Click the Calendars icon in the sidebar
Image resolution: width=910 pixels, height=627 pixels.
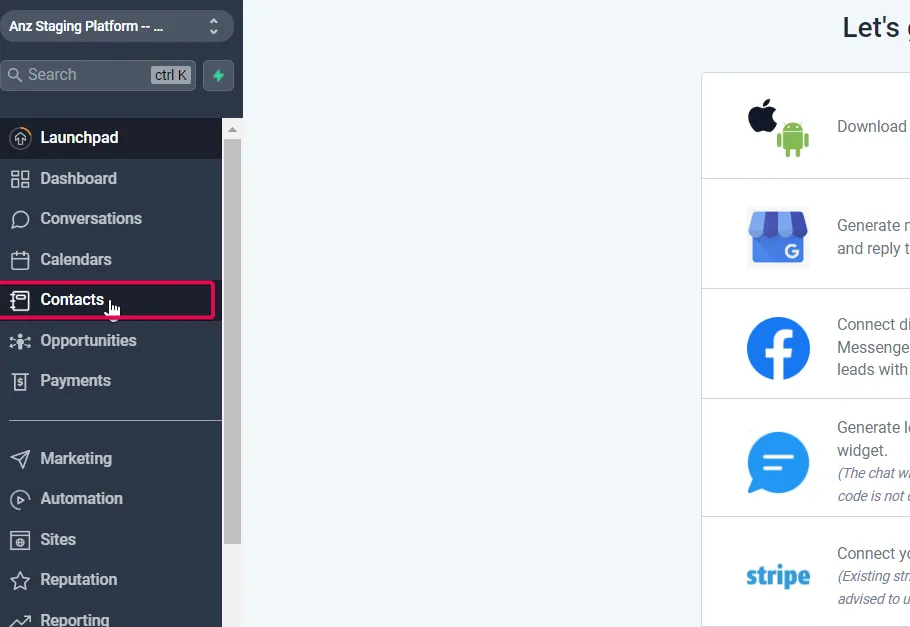(x=20, y=260)
